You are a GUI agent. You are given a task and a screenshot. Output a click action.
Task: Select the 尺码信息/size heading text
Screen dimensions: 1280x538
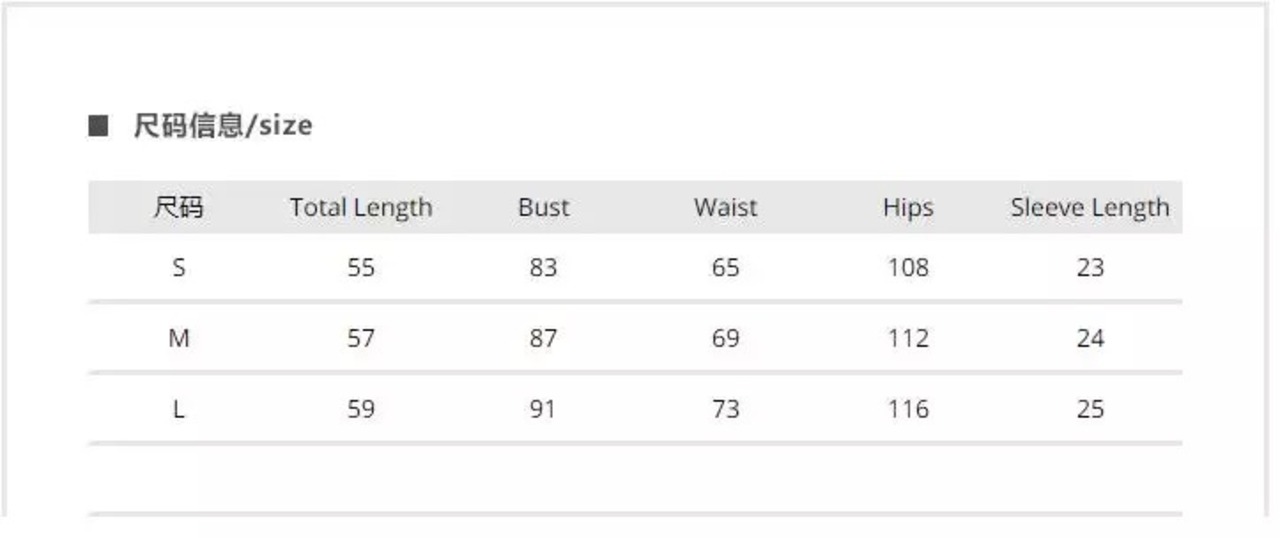[x=223, y=126]
